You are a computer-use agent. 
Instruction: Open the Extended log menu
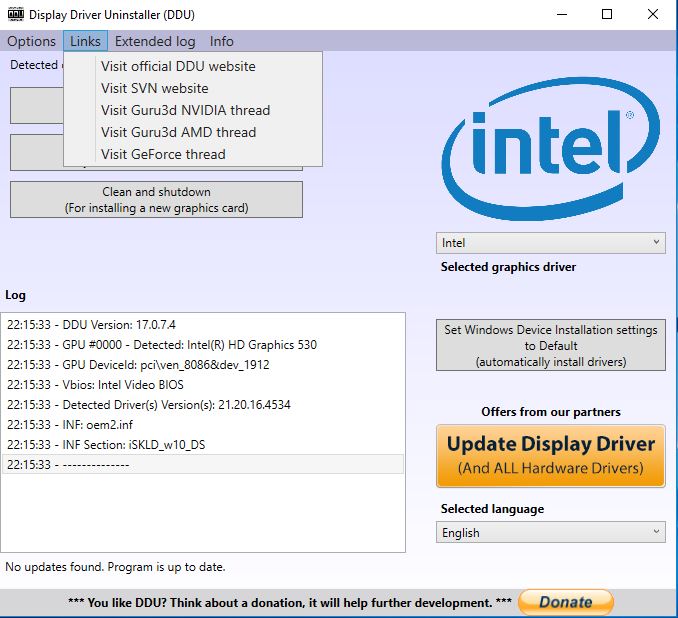click(155, 41)
